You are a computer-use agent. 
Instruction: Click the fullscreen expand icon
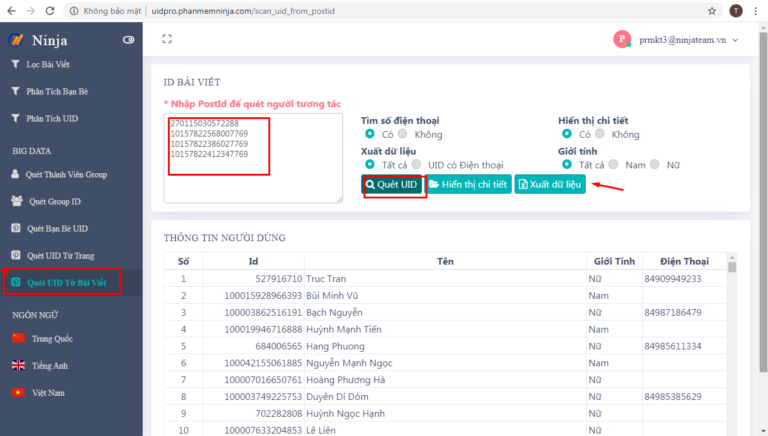[x=167, y=39]
